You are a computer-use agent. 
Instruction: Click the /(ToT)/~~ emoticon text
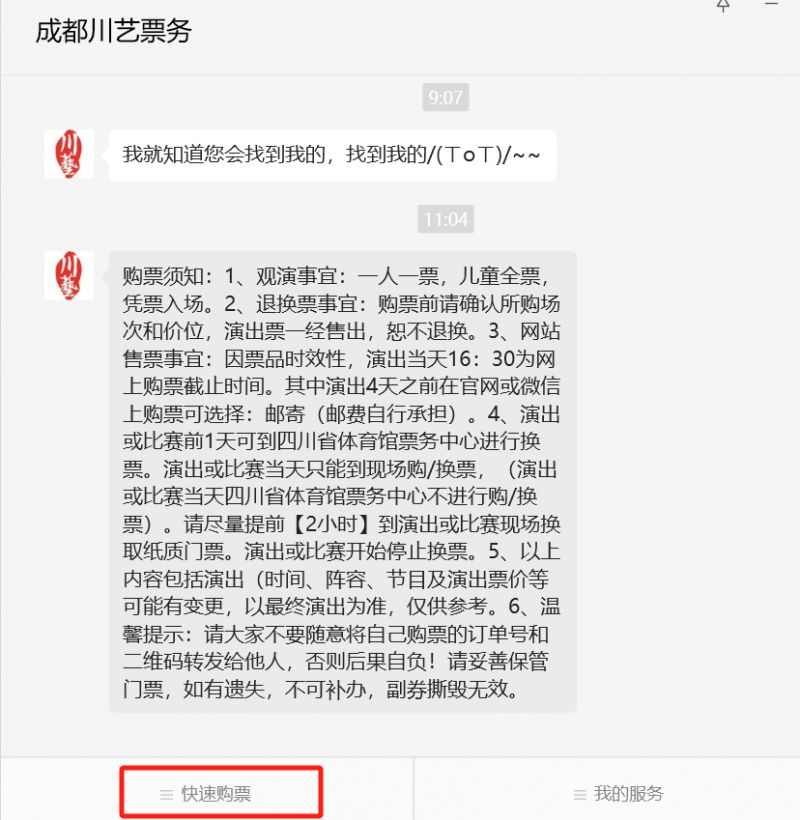(484, 155)
